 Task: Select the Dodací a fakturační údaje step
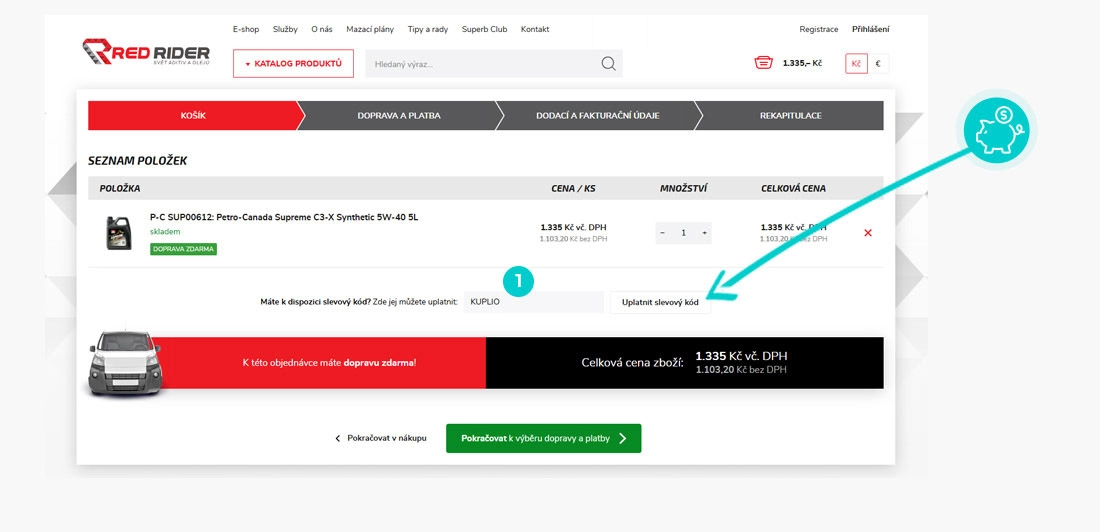[x=597, y=116]
